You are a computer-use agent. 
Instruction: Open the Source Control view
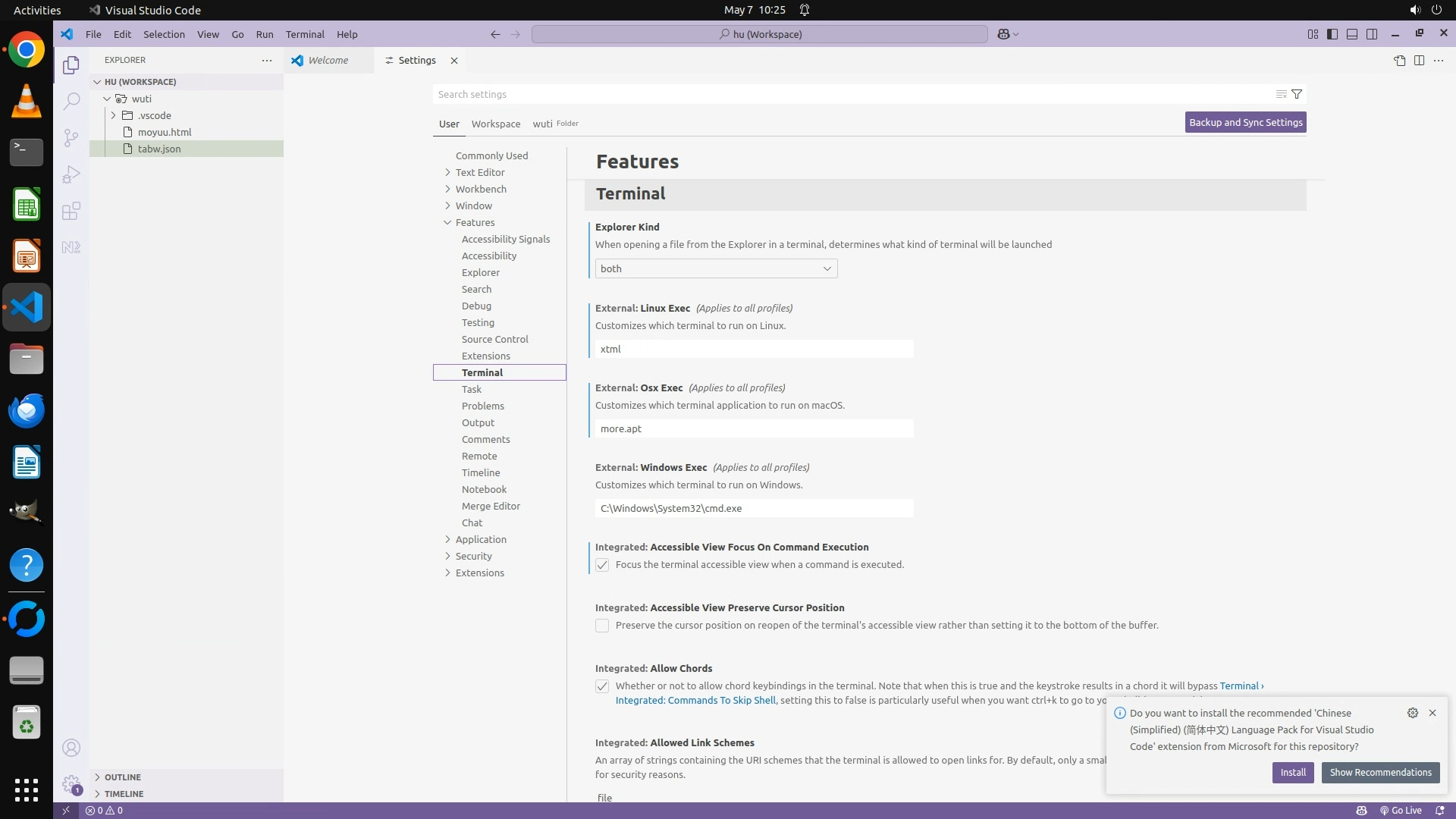(71, 137)
